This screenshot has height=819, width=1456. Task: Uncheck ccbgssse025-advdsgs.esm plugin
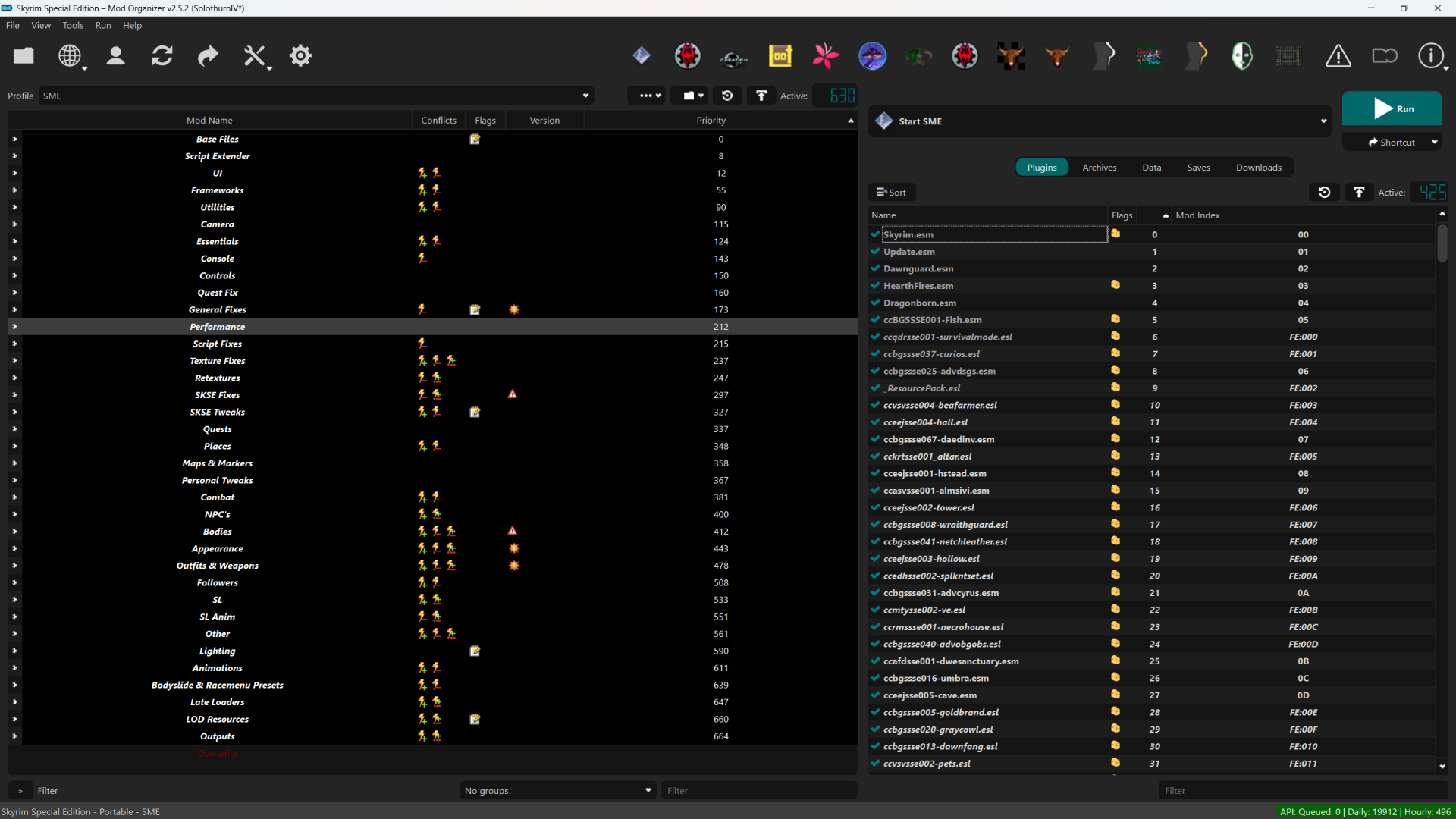pyautogui.click(x=875, y=371)
